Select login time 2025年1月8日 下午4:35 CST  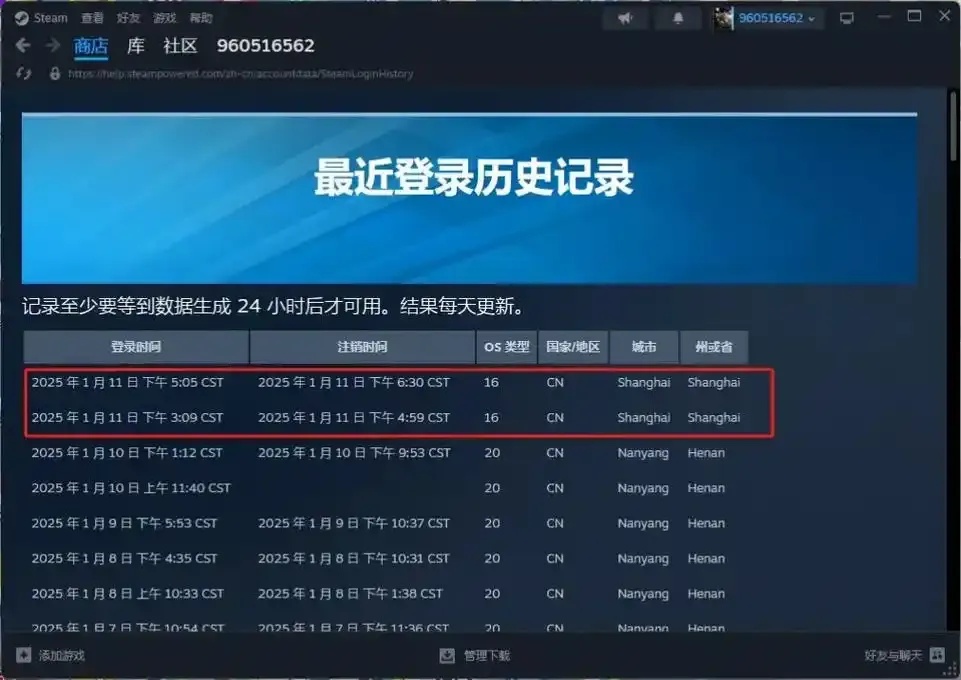(124, 558)
